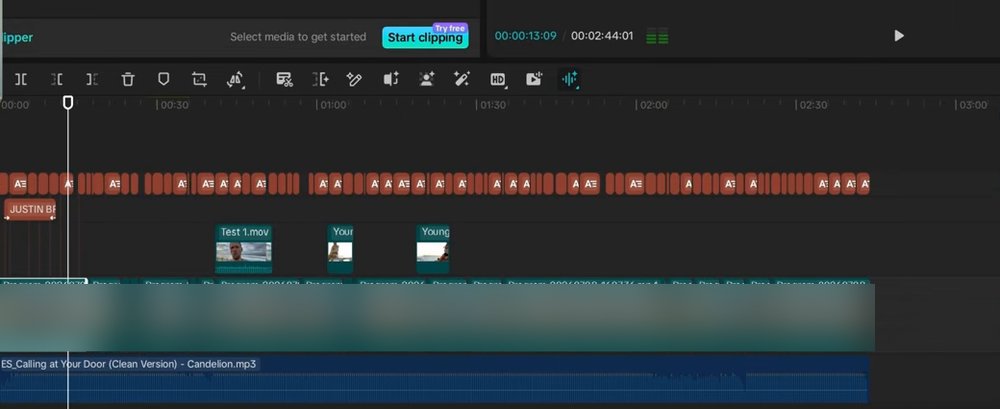Click the 00:30 mark on the ruler
Screen dimensions: 1000x409
pos(173,105)
